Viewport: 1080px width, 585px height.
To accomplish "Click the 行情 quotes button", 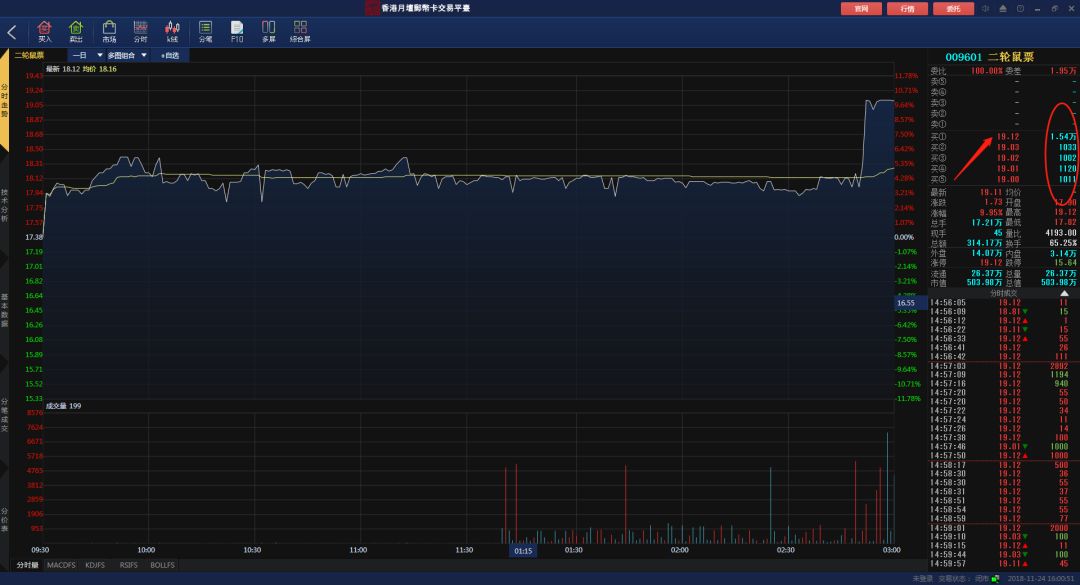I will click(x=907, y=8).
